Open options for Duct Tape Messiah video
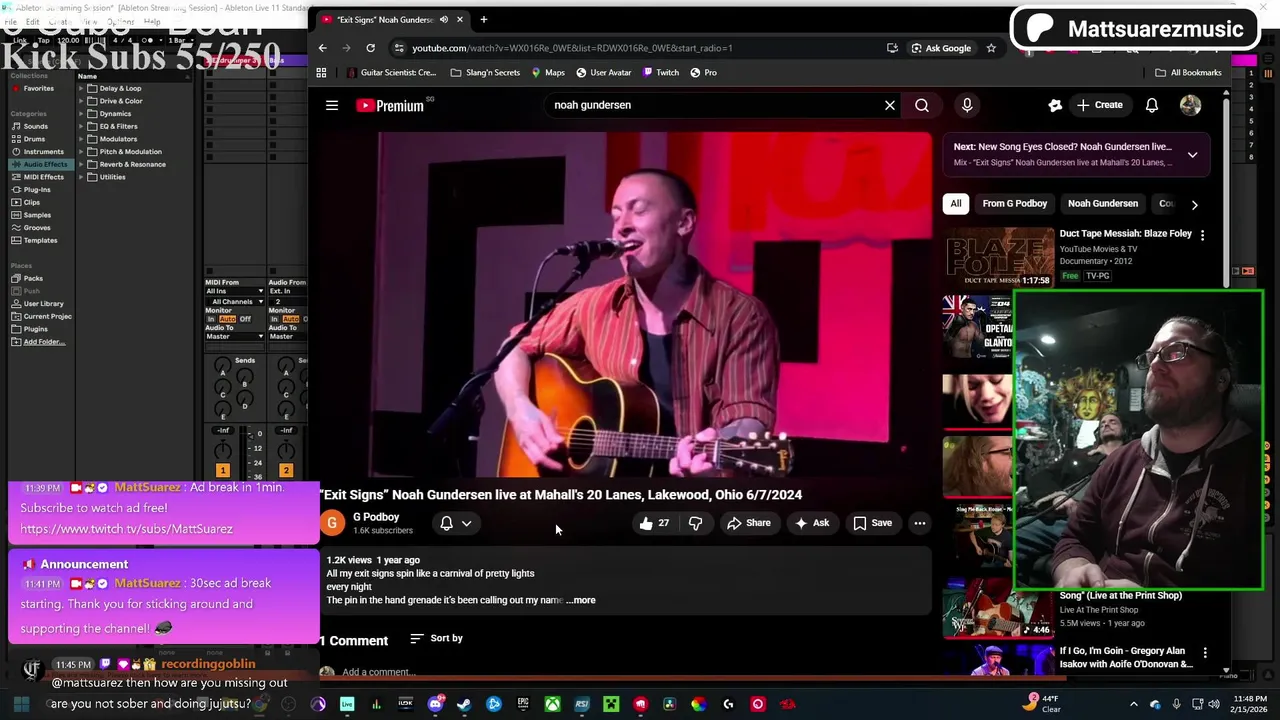This screenshot has height=720, width=1280. pyautogui.click(x=1202, y=235)
